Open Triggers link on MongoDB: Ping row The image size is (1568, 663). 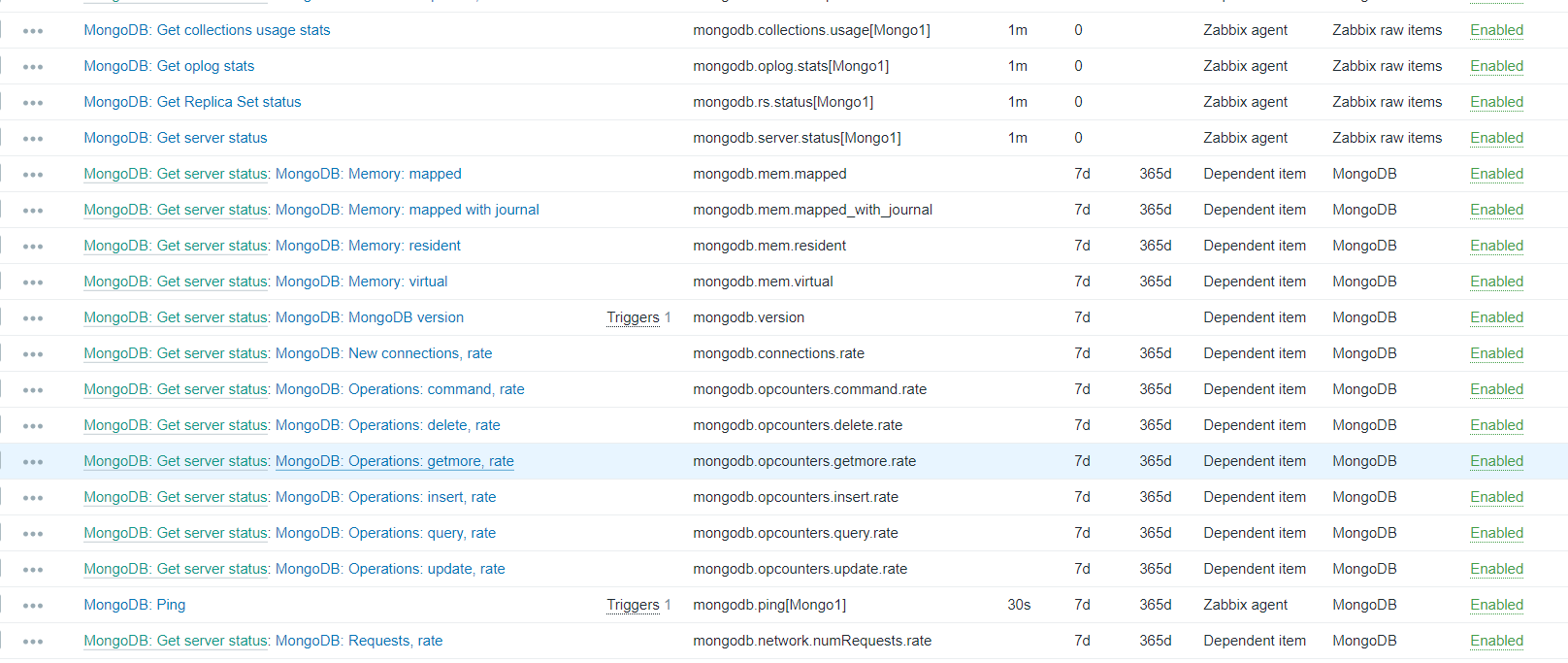(633, 605)
